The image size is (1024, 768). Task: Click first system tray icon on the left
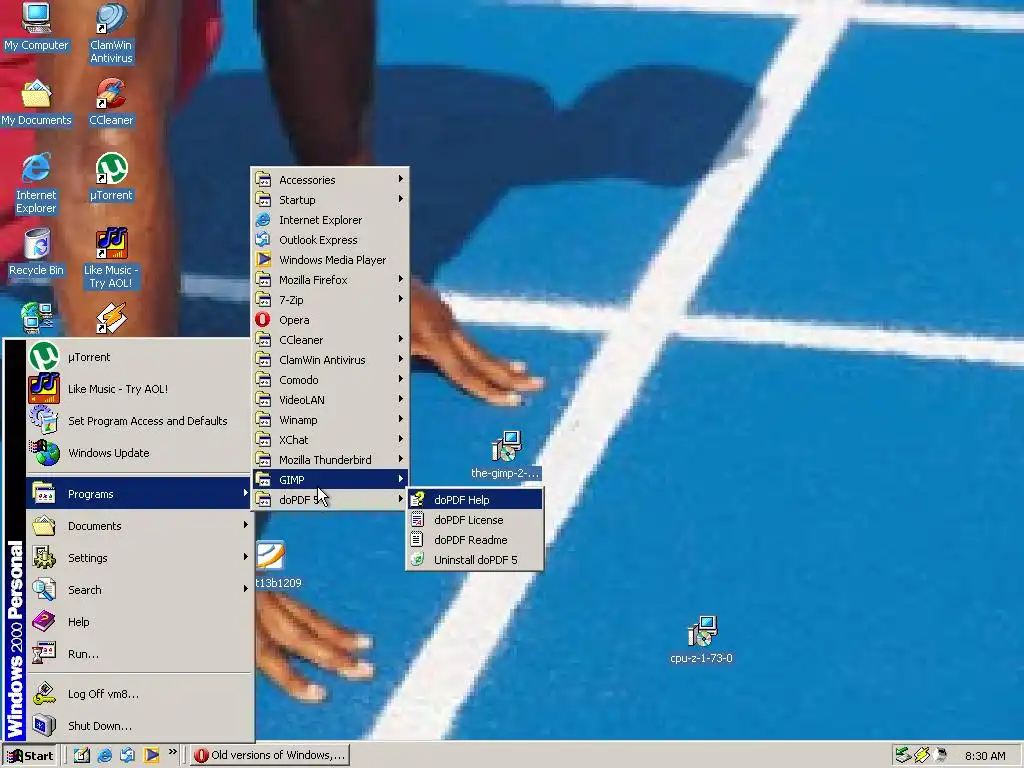tap(903, 755)
